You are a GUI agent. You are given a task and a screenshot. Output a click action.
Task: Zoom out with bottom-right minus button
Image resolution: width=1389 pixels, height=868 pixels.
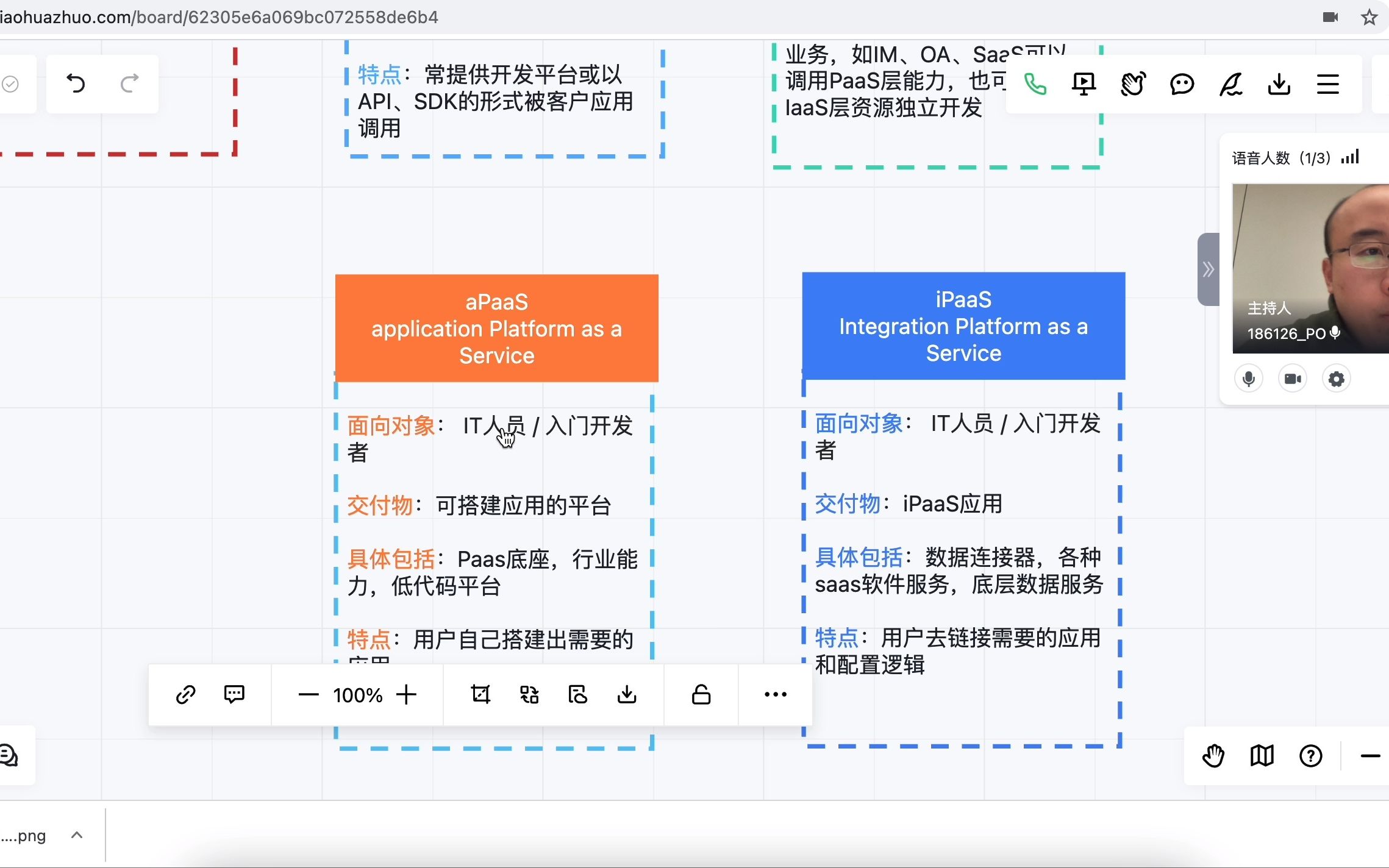point(1370,756)
